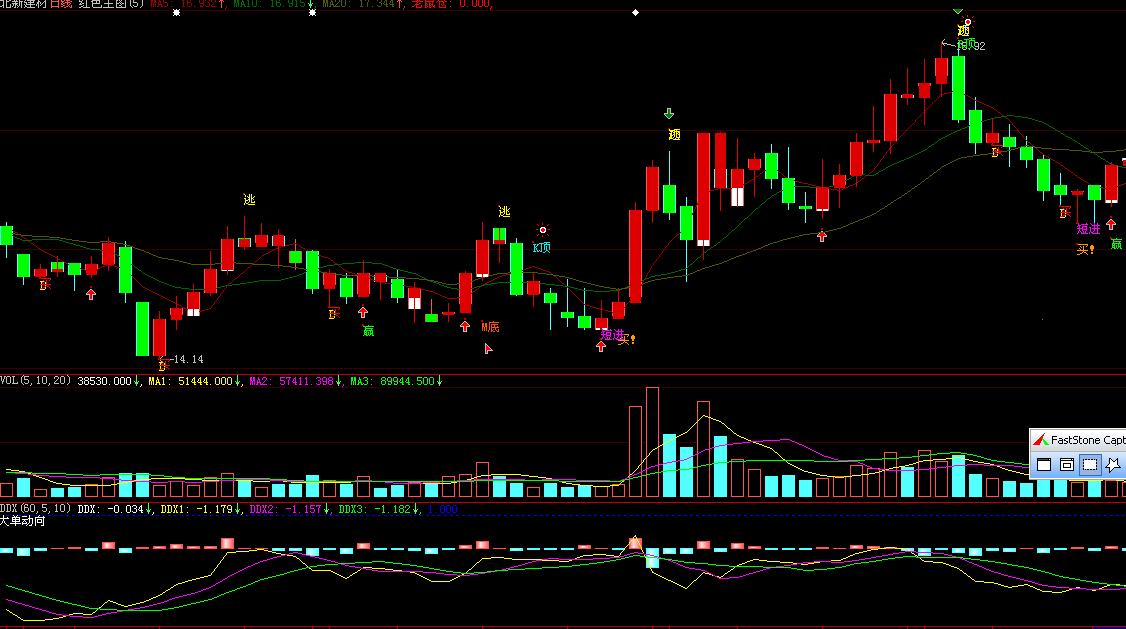Click the MA20: 17.344 header value
Screen dimensions: 1126x629
[358, 4]
